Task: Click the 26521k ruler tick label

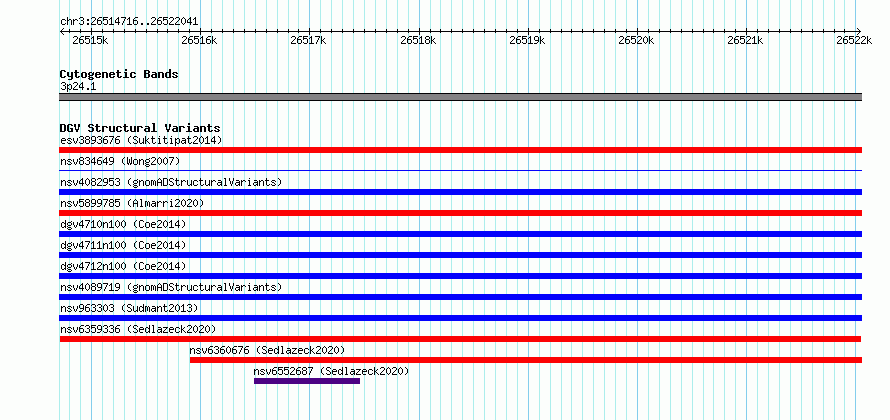Action: point(746,40)
